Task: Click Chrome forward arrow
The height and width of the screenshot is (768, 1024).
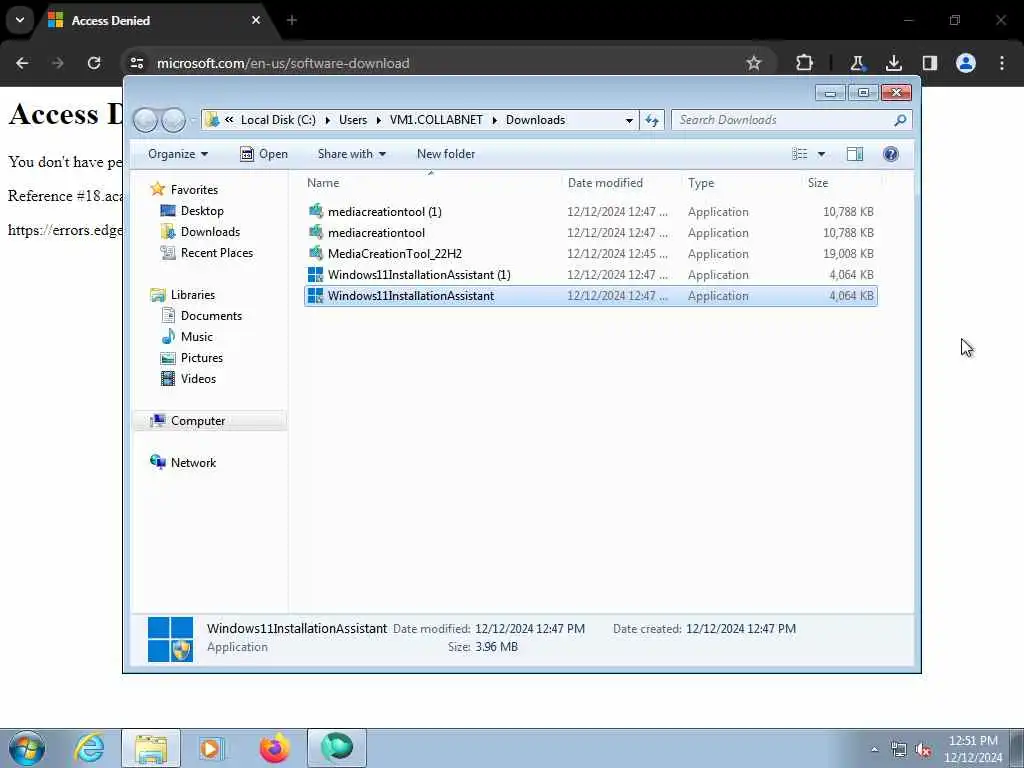Action: (57, 63)
